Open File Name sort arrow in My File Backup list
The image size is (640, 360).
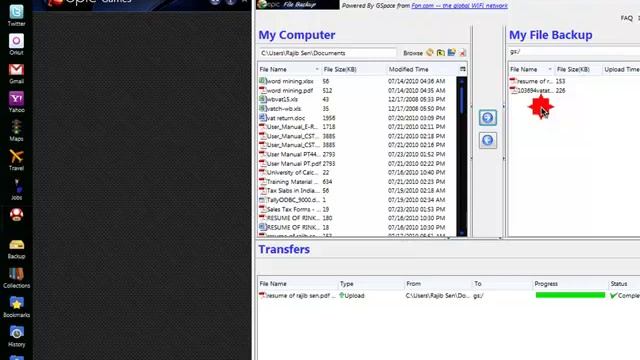click(x=550, y=69)
